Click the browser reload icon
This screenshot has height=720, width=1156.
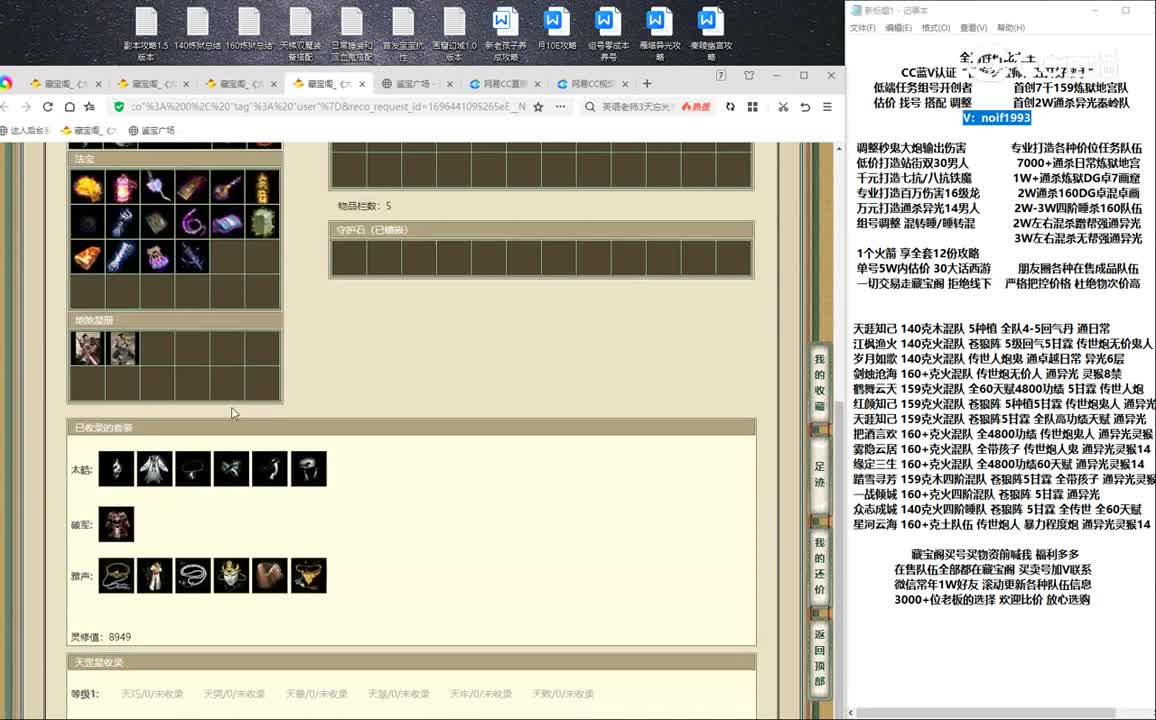(x=48, y=107)
